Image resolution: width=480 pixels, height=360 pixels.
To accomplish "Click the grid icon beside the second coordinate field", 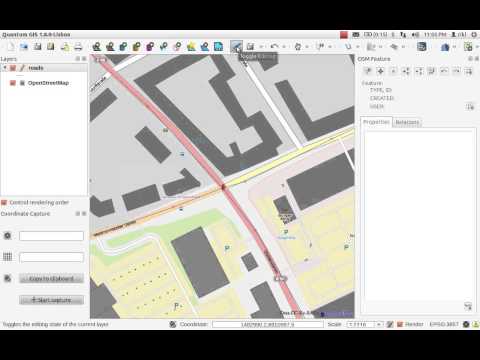I will pyautogui.click(x=7, y=257).
